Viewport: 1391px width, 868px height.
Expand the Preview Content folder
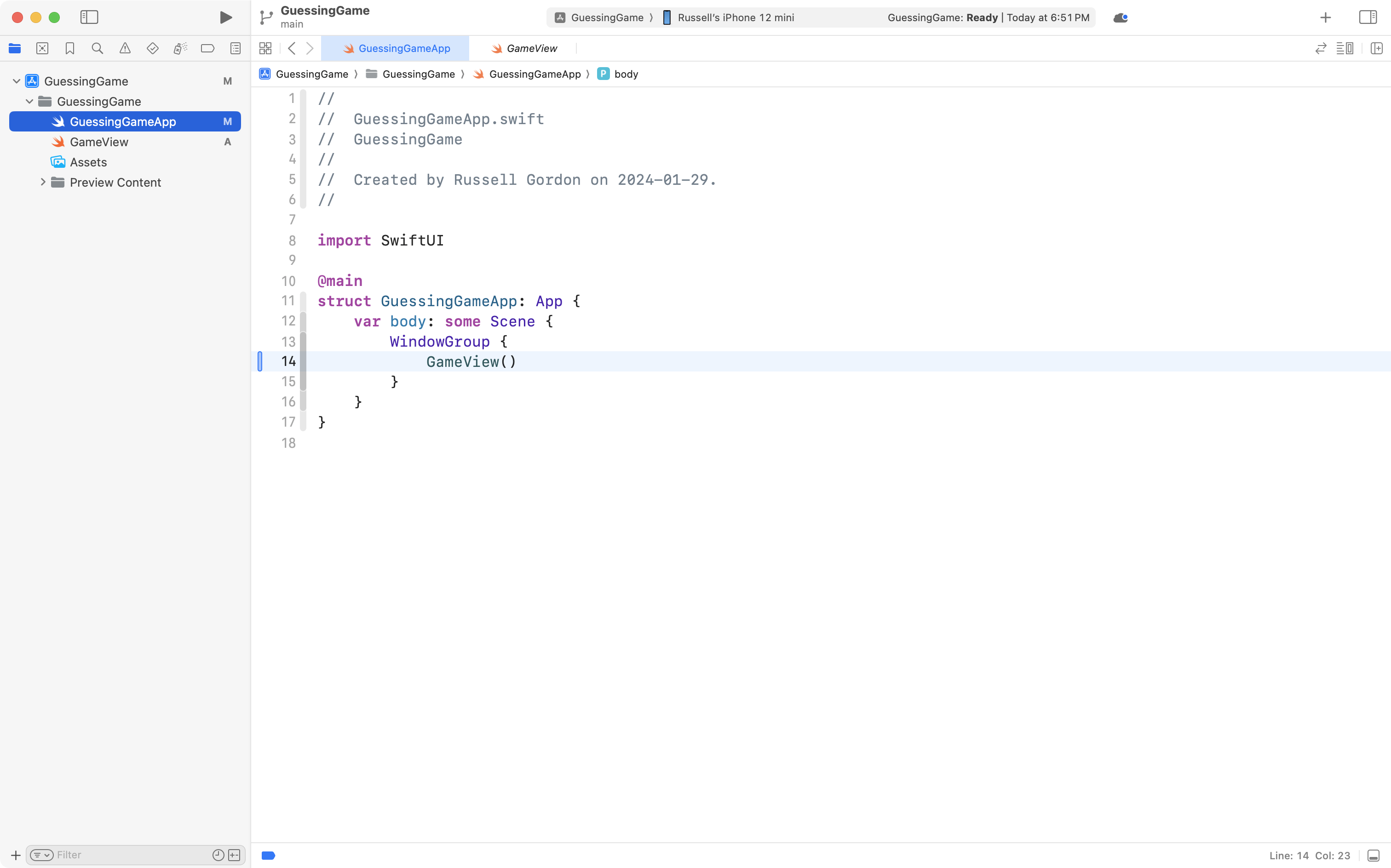42,182
